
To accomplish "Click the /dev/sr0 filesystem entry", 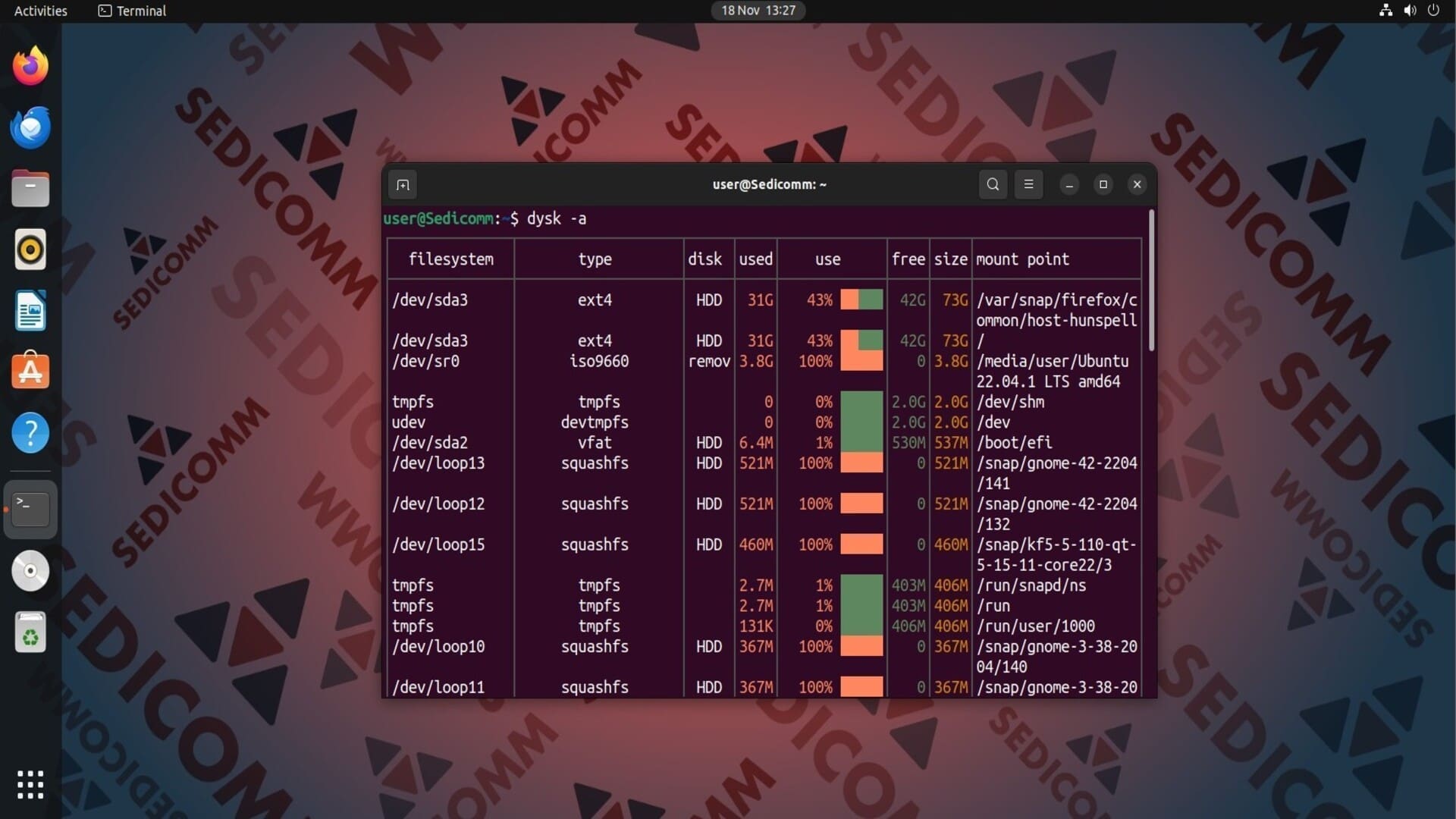I will [x=425, y=362].
